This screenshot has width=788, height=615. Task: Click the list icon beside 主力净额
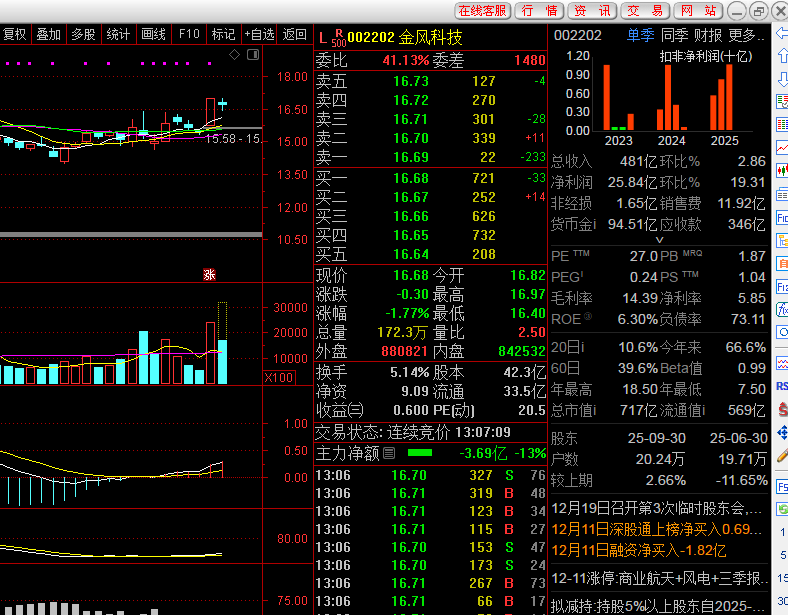click(389, 453)
